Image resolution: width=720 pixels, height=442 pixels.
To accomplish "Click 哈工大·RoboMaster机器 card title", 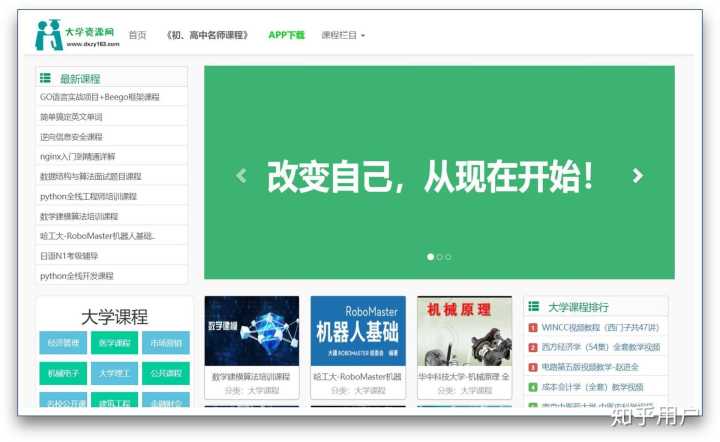I will (x=358, y=377).
